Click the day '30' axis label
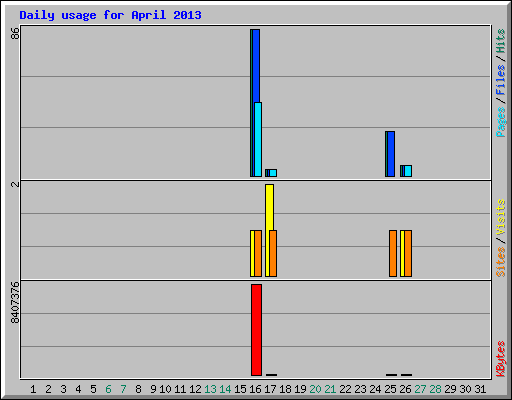Screen dimensions: 512x400 [x=465, y=389]
